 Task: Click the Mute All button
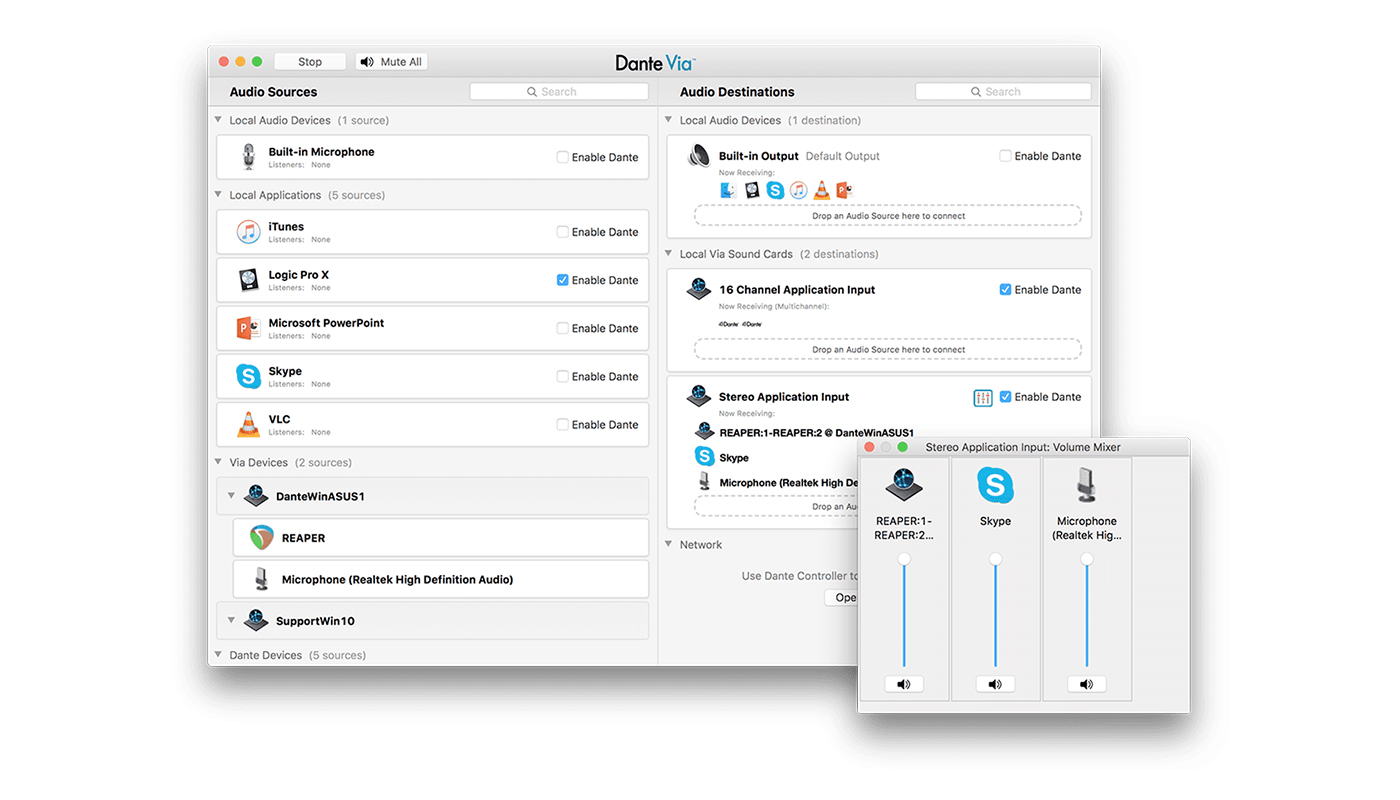coord(392,62)
